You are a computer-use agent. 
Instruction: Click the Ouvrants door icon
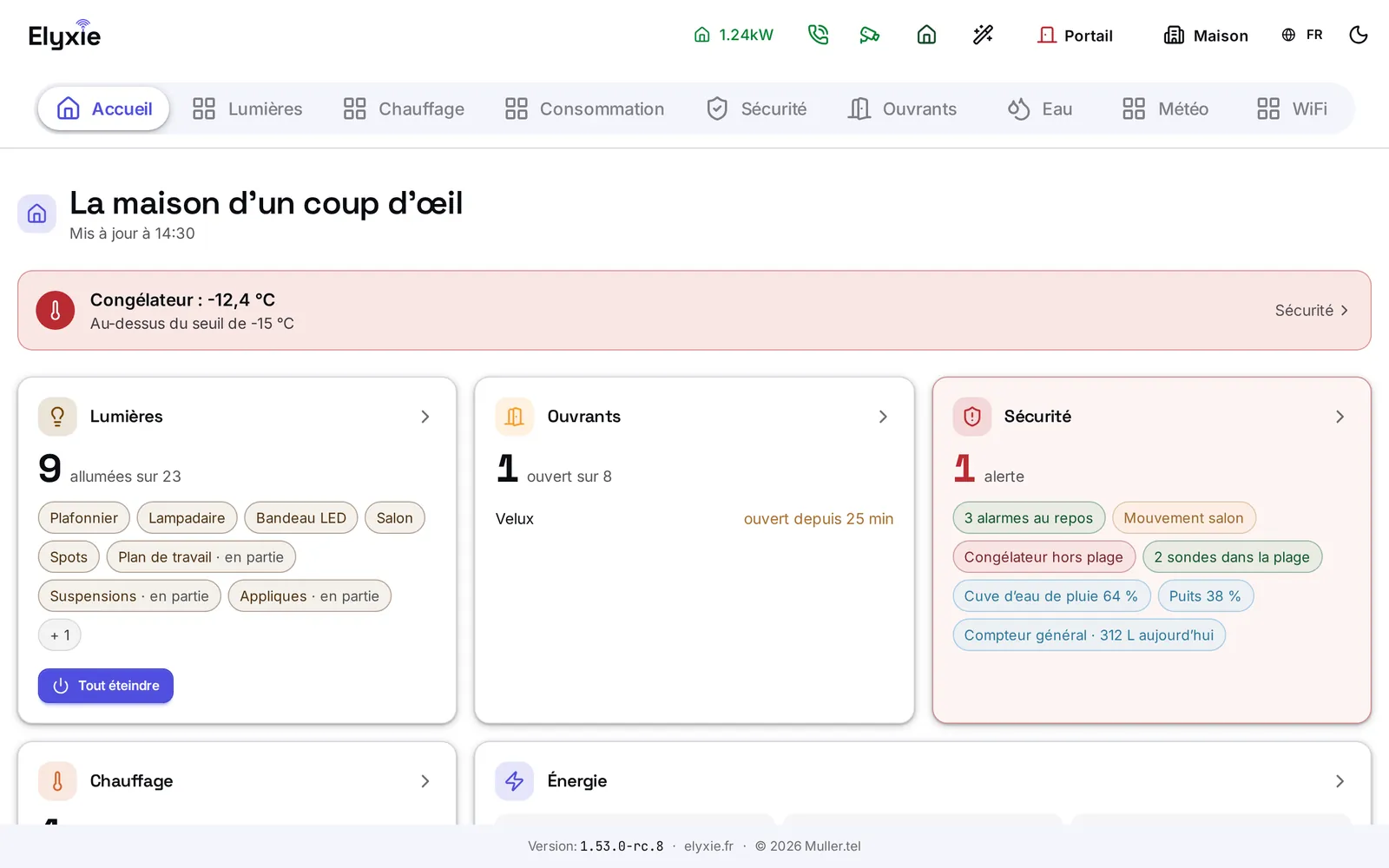coord(515,417)
